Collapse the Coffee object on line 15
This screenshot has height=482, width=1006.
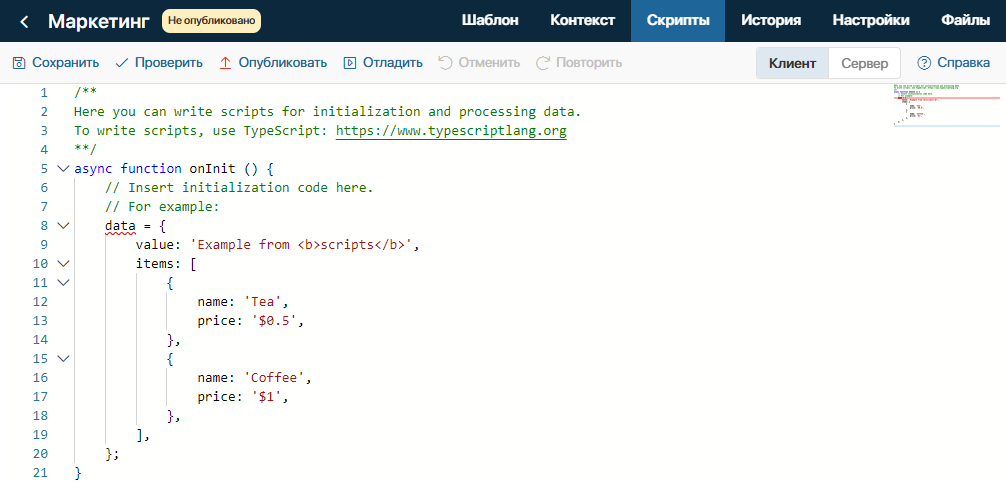coord(63,358)
